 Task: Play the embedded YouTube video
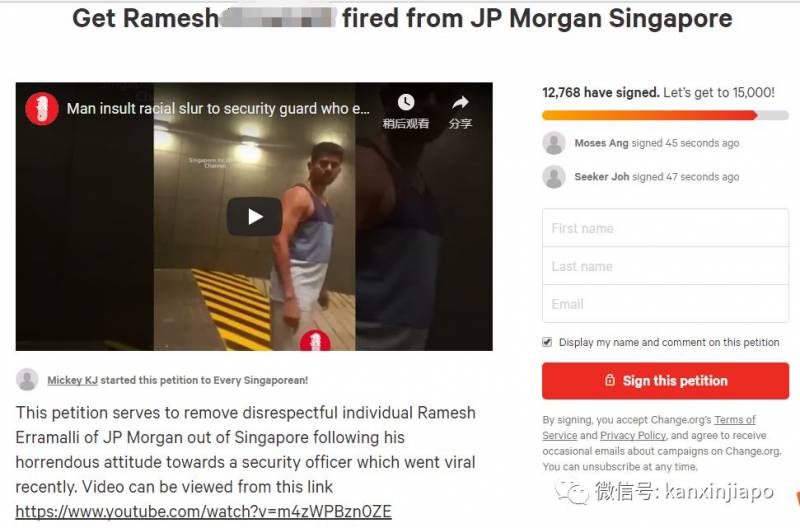click(254, 217)
